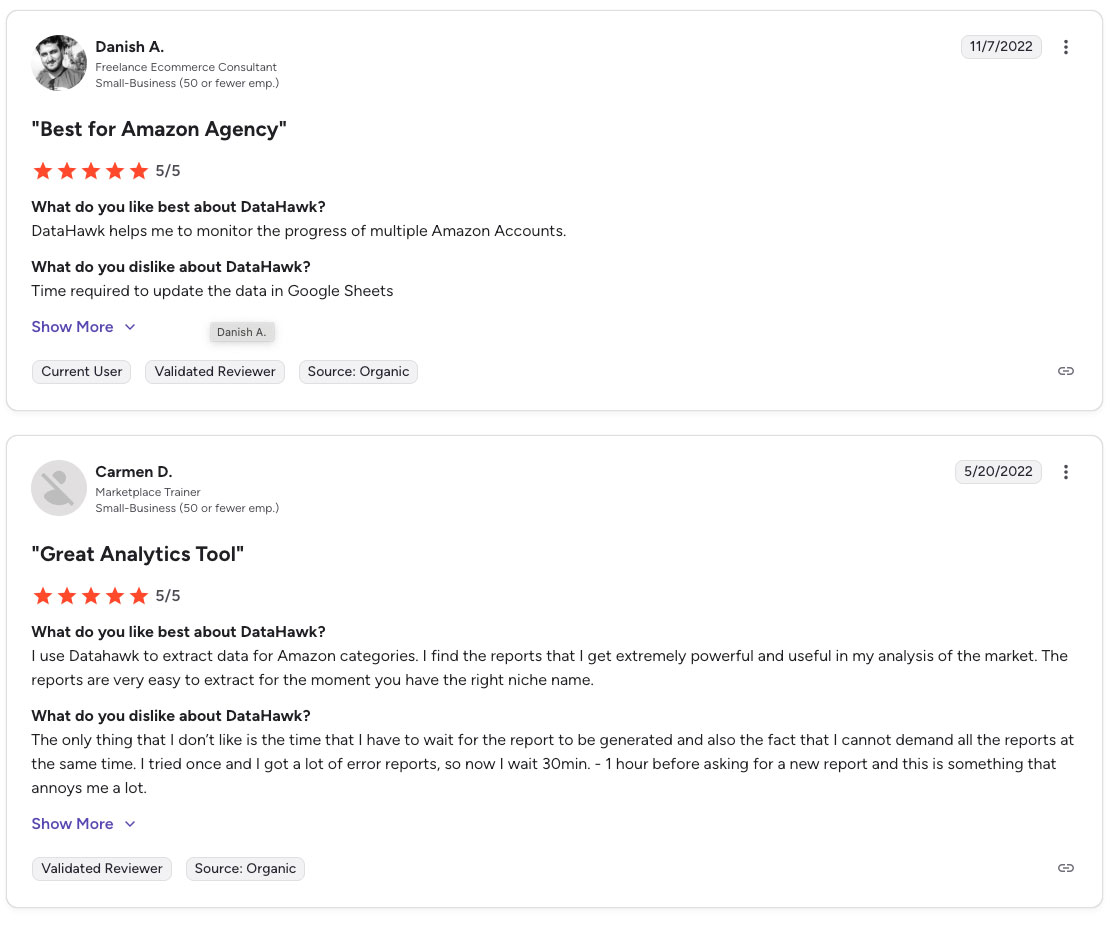Copy link icon for Danish A.'s review
This screenshot has width=1110, height=926.
pos(1066,371)
